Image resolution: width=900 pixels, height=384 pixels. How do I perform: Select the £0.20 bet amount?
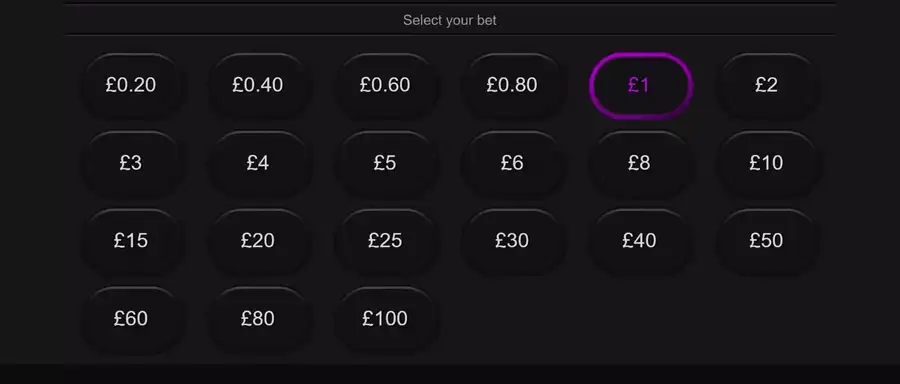pyautogui.click(x=131, y=86)
